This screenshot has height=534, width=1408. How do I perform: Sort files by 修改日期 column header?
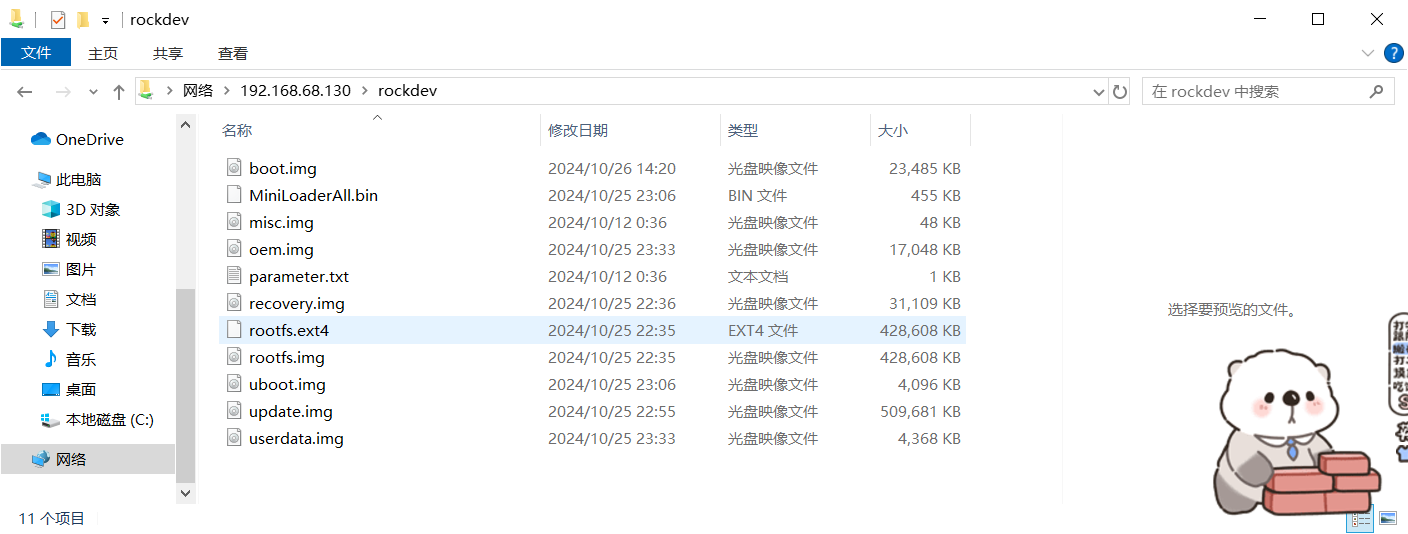(x=578, y=130)
